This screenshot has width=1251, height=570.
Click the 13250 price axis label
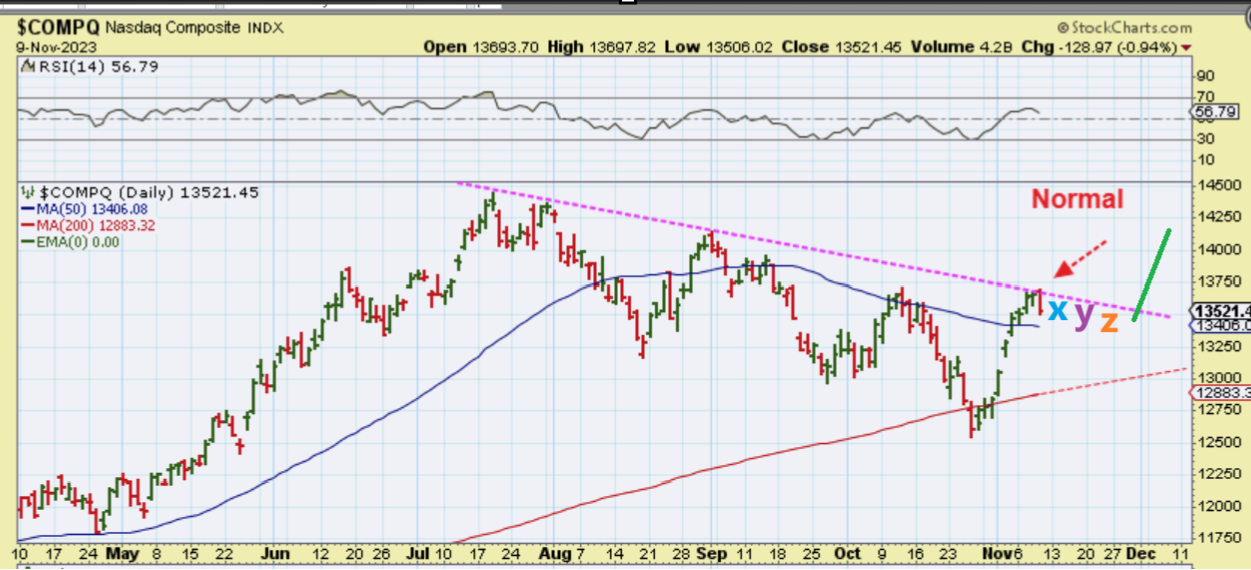pyautogui.click(x=1218, y=346)
